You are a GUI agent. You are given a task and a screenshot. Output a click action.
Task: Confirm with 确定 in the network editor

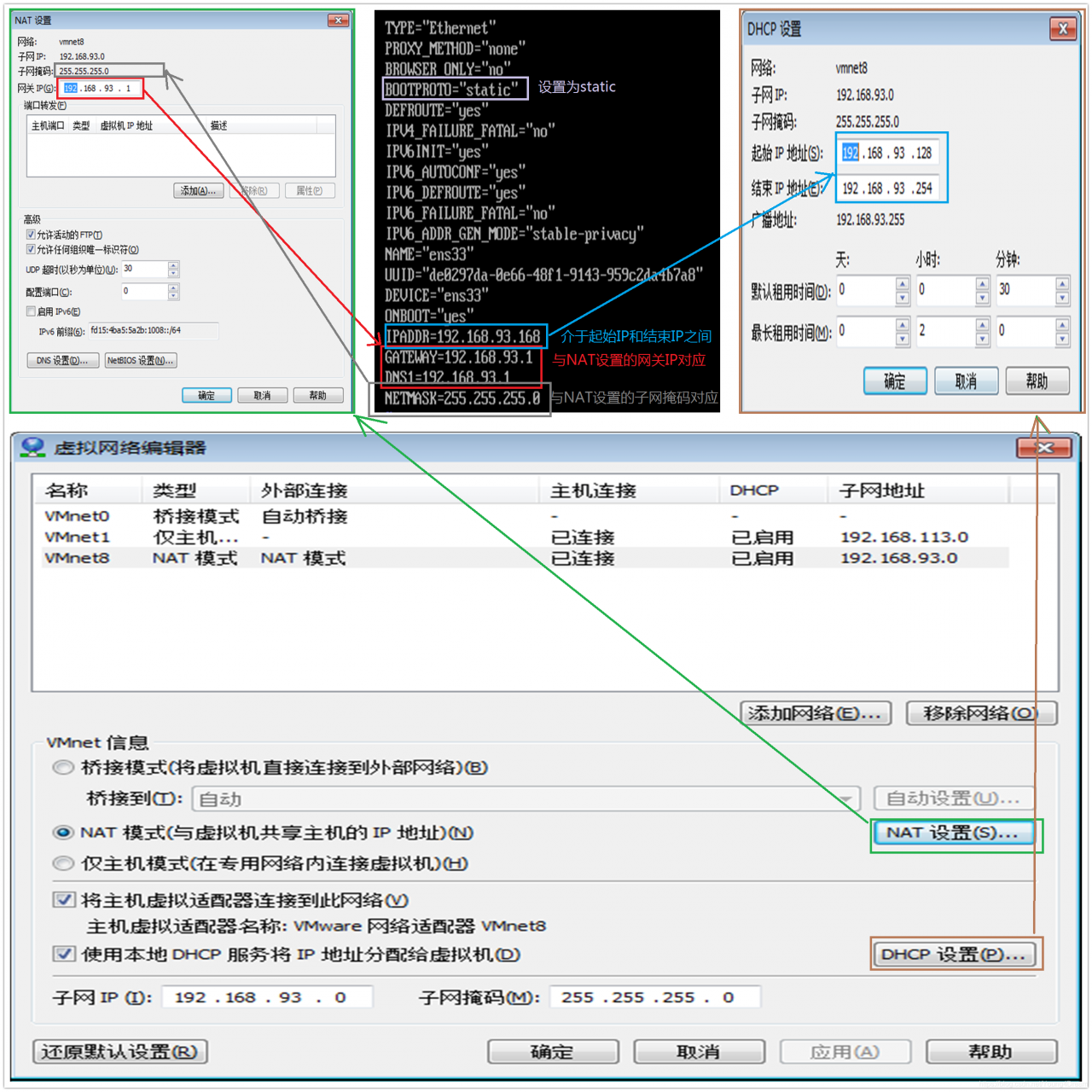[552, 1052]
